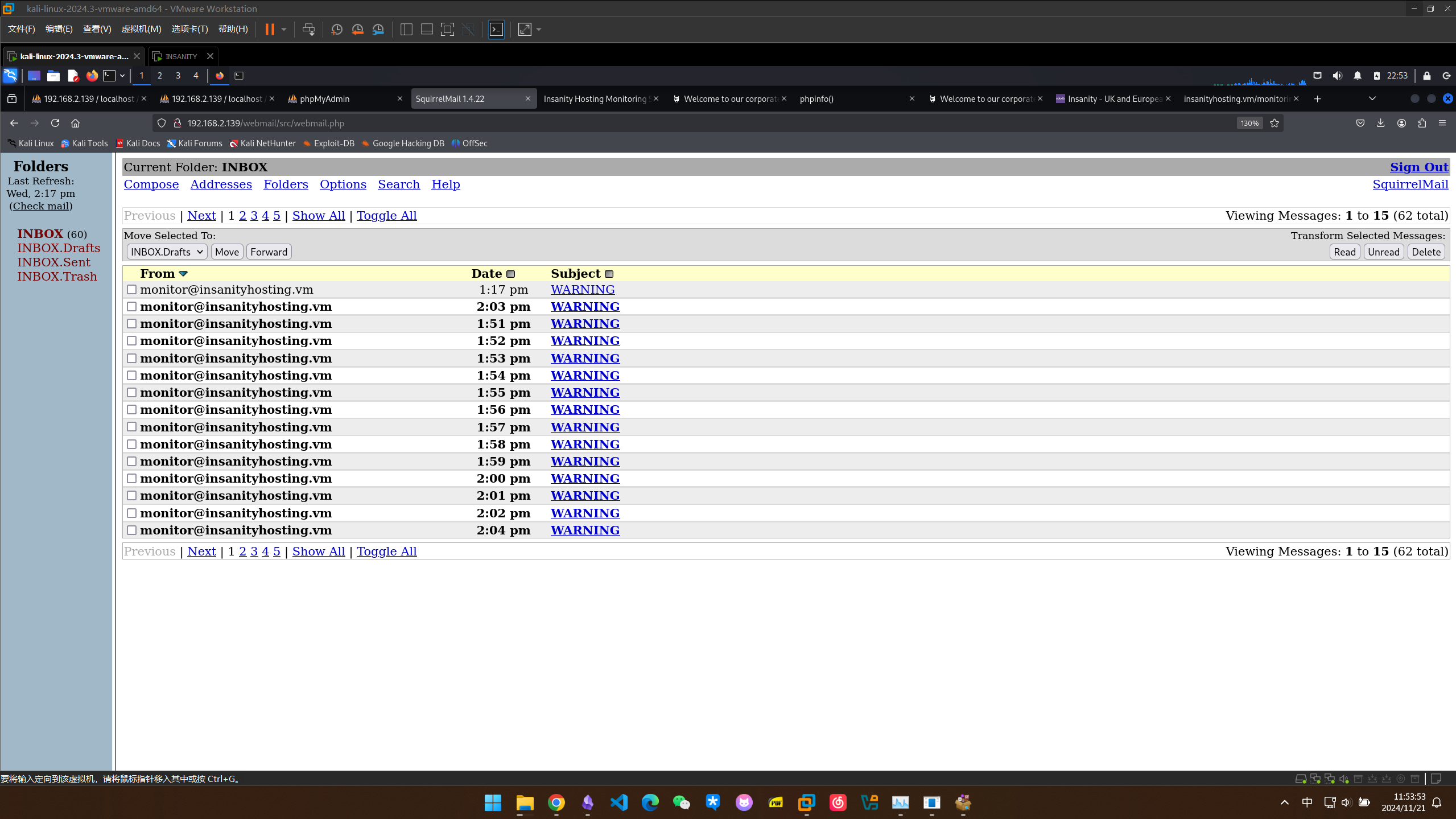Expand the VMware power options arrow
The height and width of the screenshot is (819, 1456).
click(x=284, y=30)
